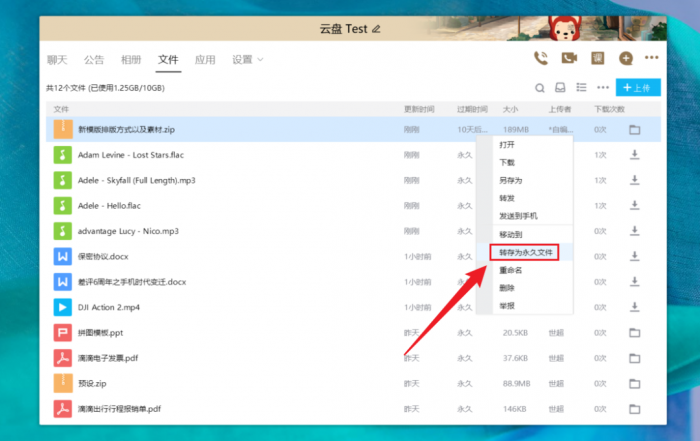
Task: Open the three-dot menu beside upload button
Action: [603, 88]
